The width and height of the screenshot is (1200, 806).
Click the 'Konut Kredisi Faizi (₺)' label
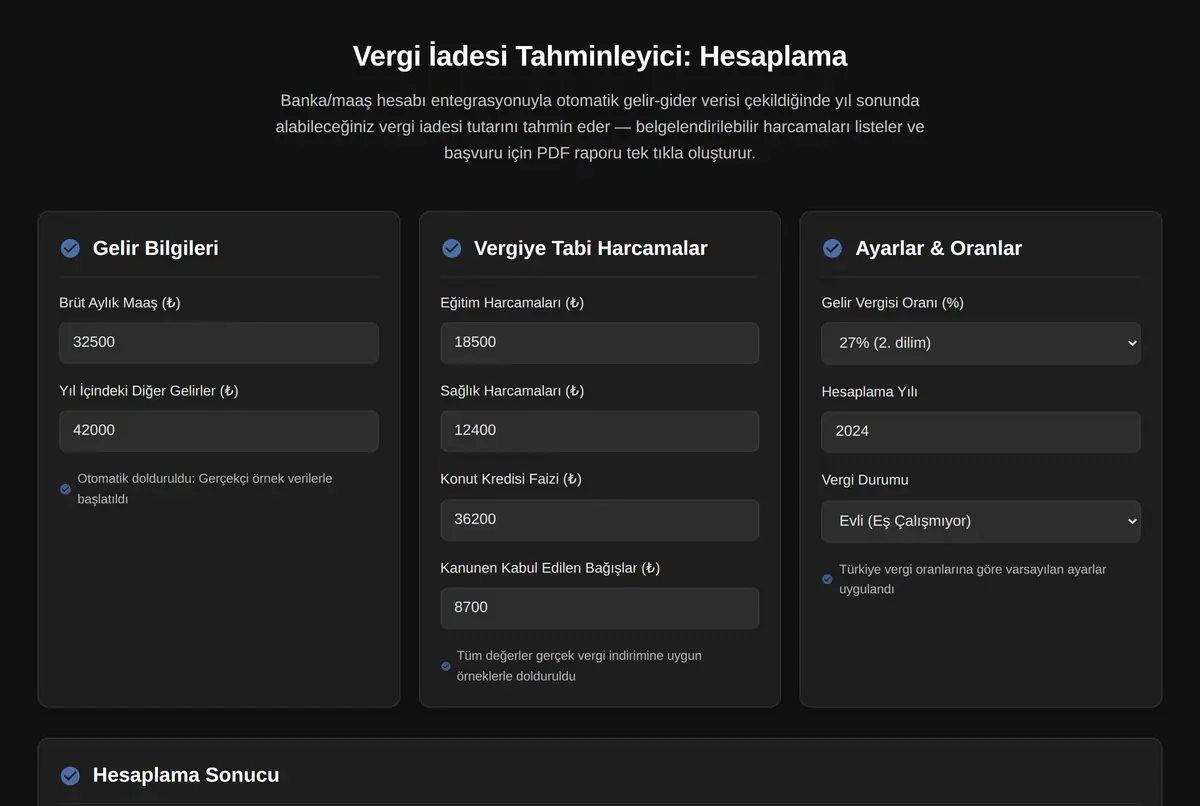point(511,479)
